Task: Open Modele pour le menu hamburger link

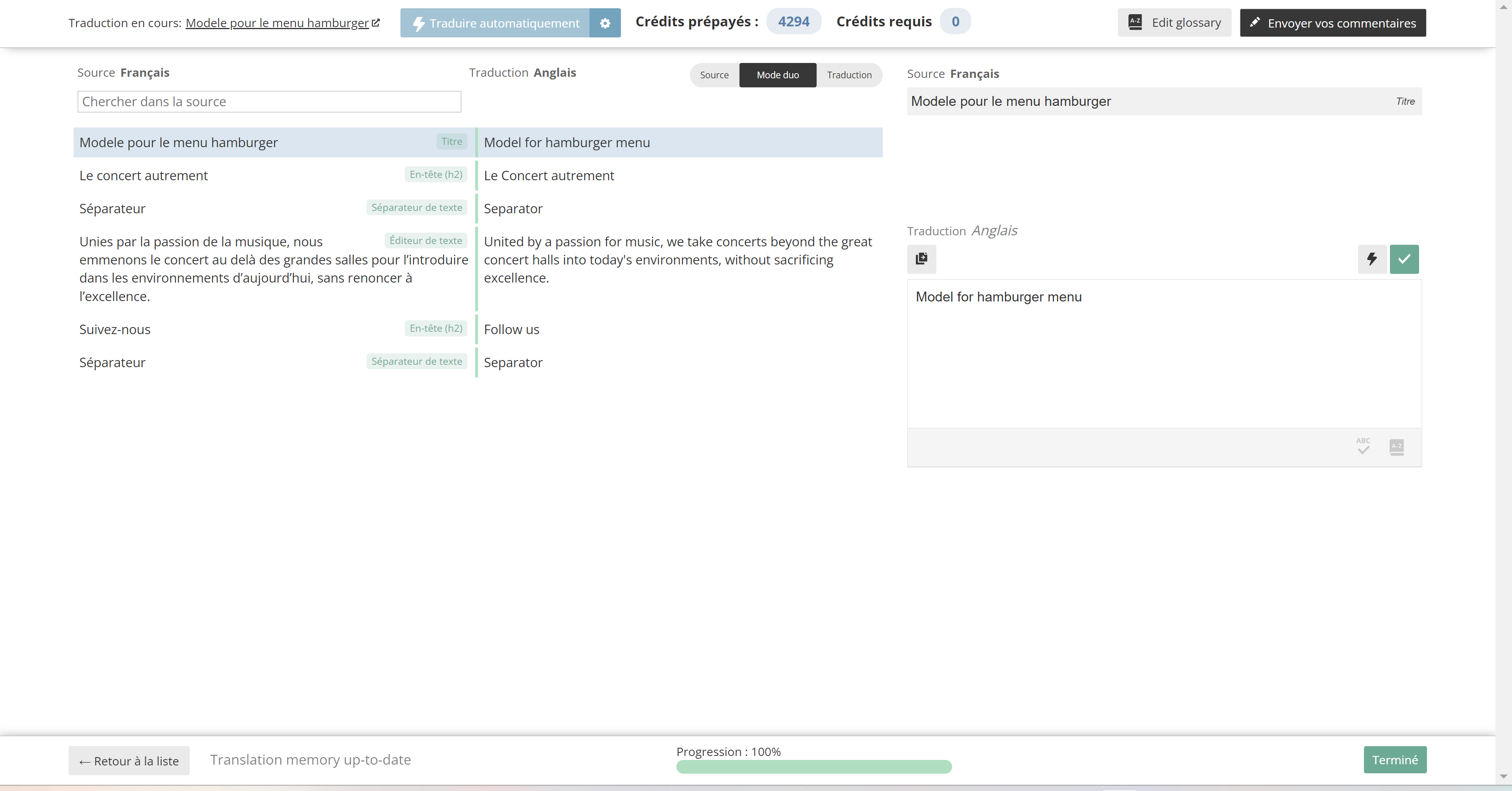Action: point(277,23)
